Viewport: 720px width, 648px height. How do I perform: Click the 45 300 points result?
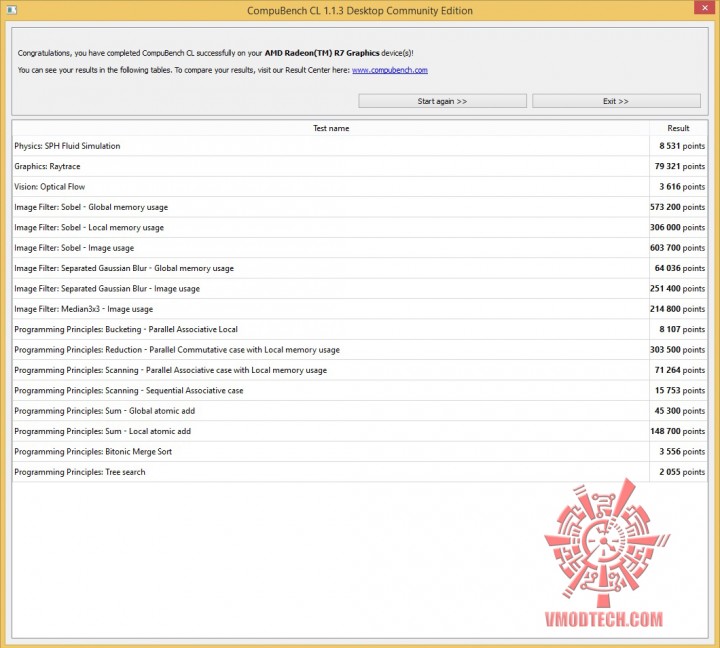point(680,411)
